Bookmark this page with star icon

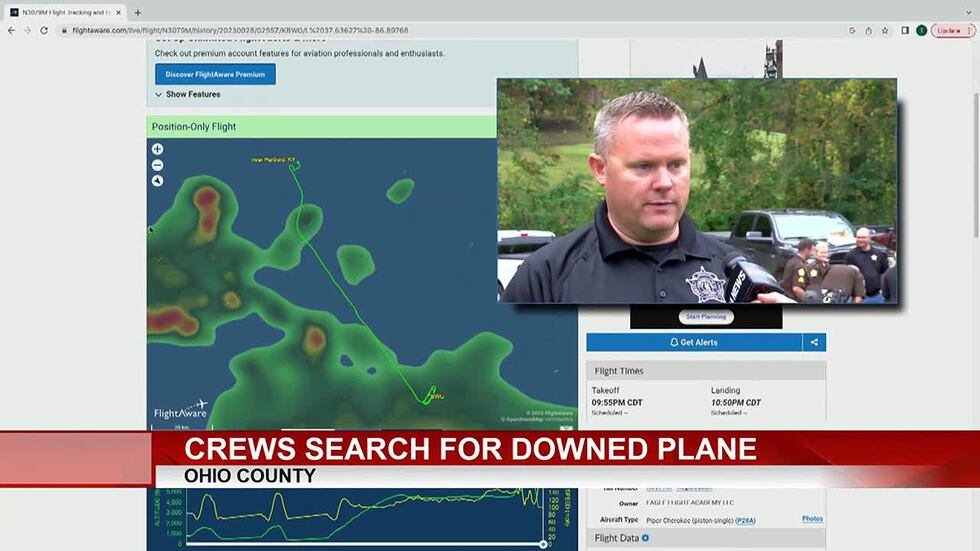click(885, 30)
